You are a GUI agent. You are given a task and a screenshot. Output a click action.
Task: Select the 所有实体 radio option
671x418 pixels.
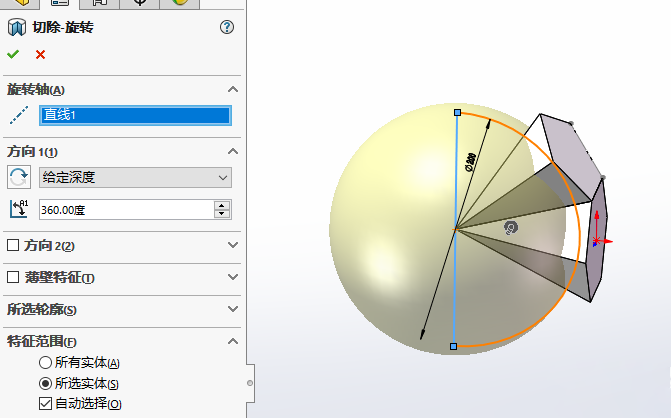45,362
